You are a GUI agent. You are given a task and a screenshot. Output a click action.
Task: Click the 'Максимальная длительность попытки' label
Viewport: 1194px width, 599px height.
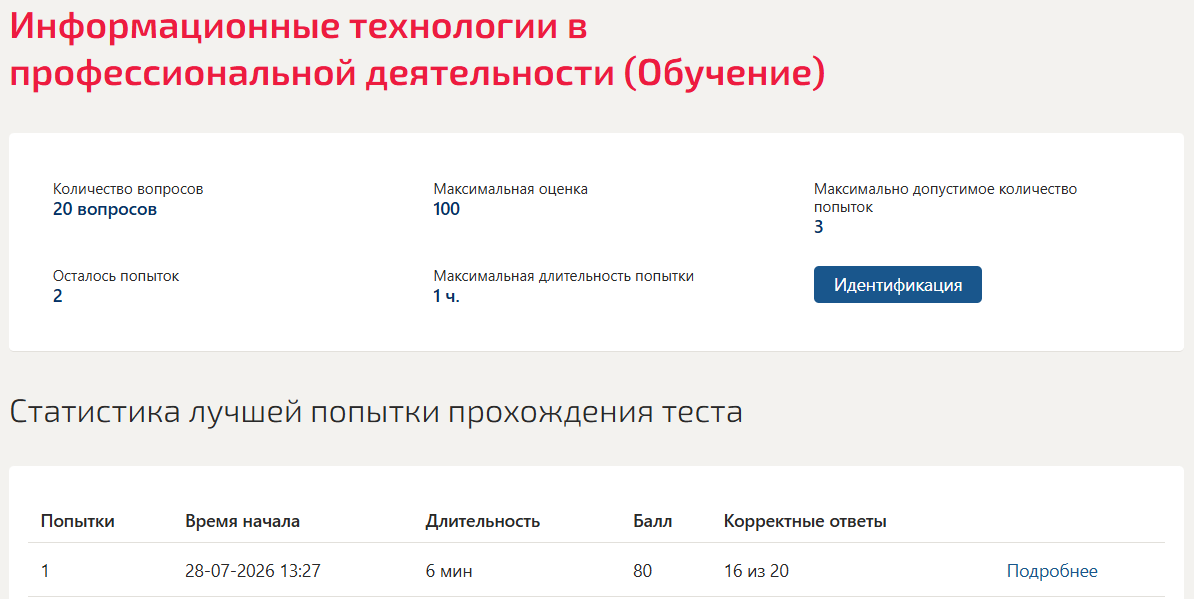pyautogui.click(x=563, y=276)
